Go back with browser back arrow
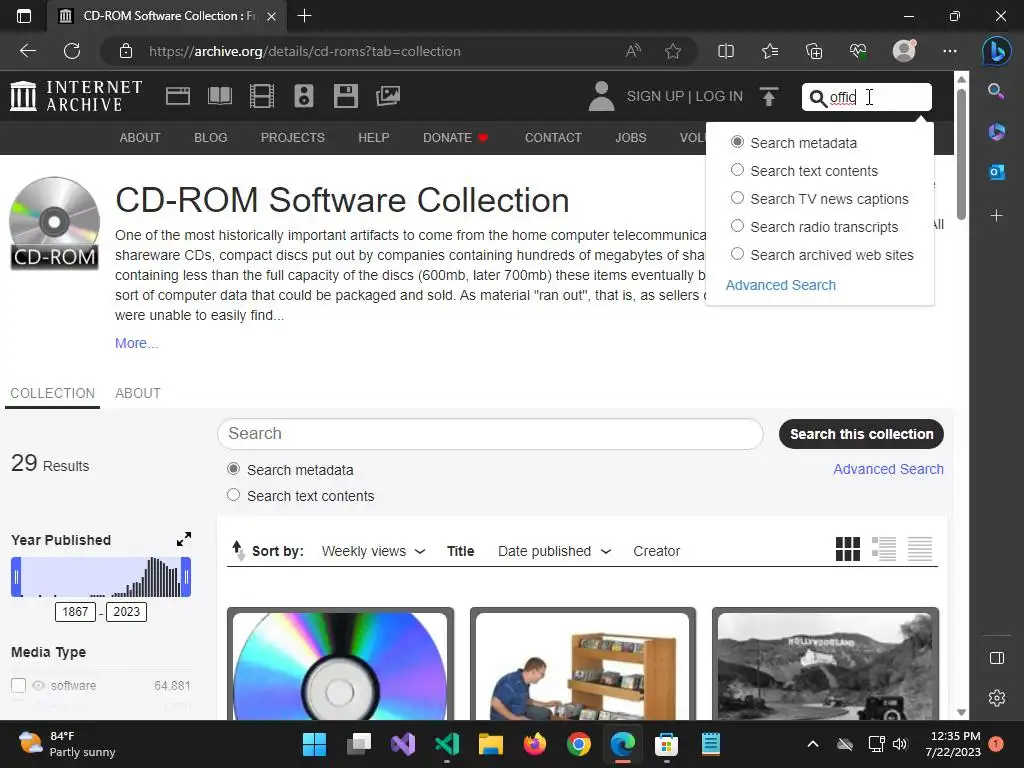The image size is (1024, 768). coord(28,51)
